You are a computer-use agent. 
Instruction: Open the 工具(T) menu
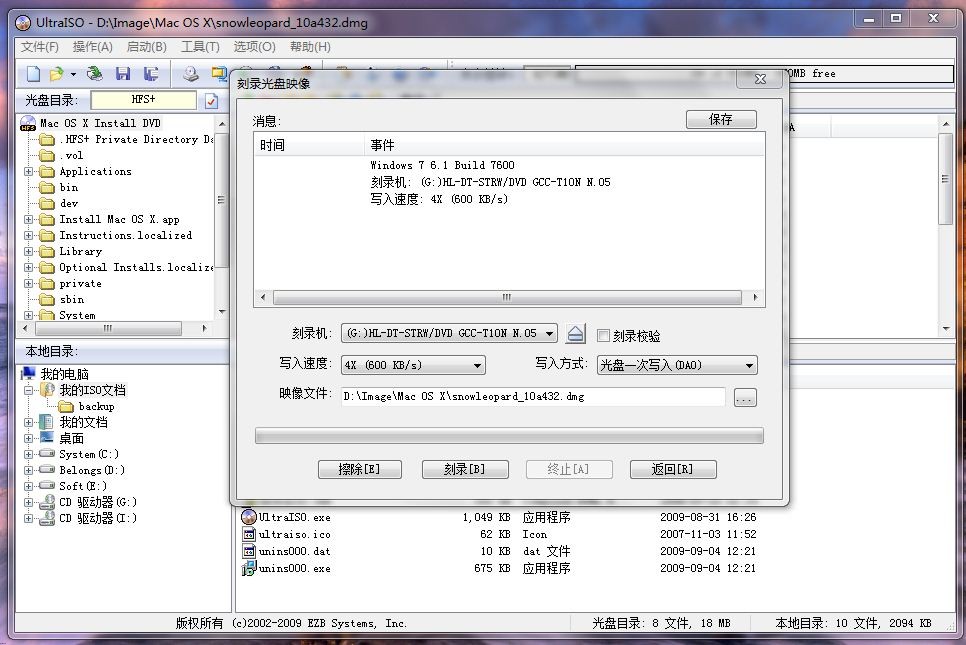tap(200, 47)
